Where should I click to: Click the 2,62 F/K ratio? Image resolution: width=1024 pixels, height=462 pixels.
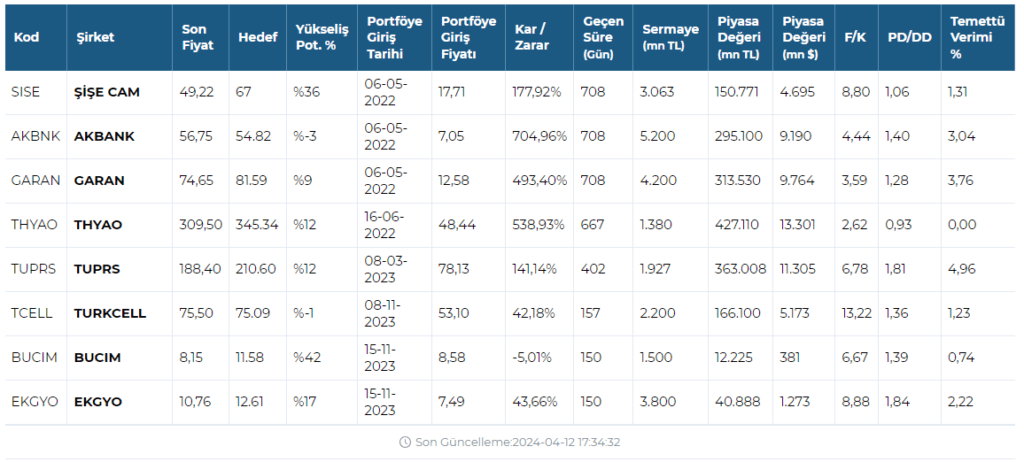pyautogui.click(x=855, y=225)
